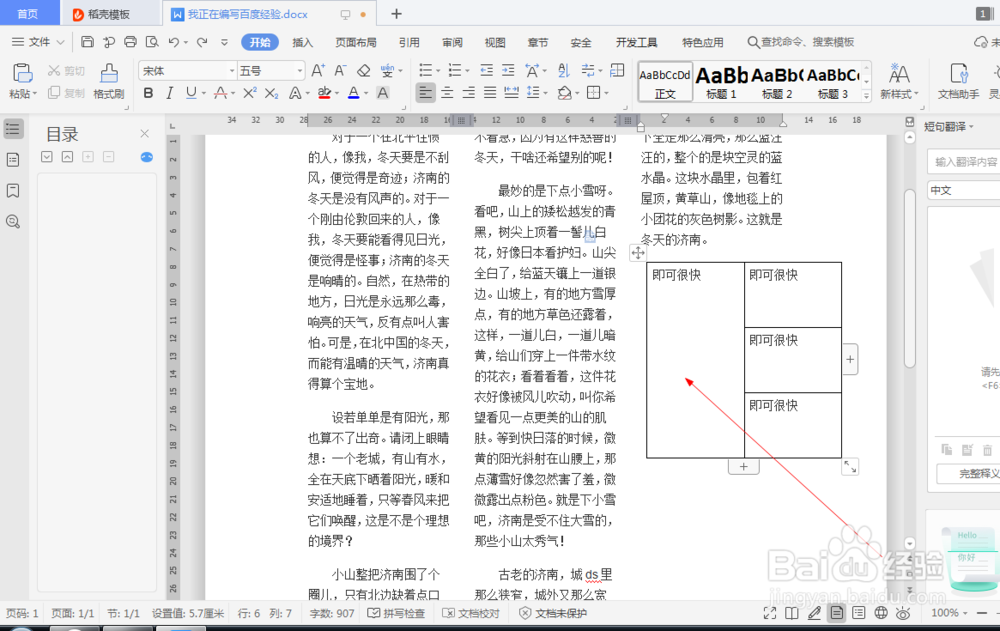Expand the font color dropdown arrow

pos(365,94)
